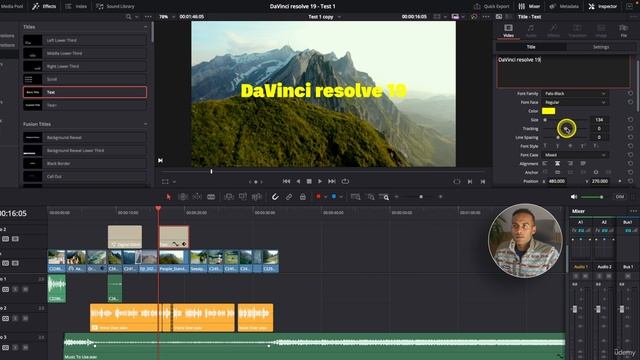Select center text alignment icon
Image resolution: width=640 pixels, height=360 pixels.
click(x=557, y=164)
